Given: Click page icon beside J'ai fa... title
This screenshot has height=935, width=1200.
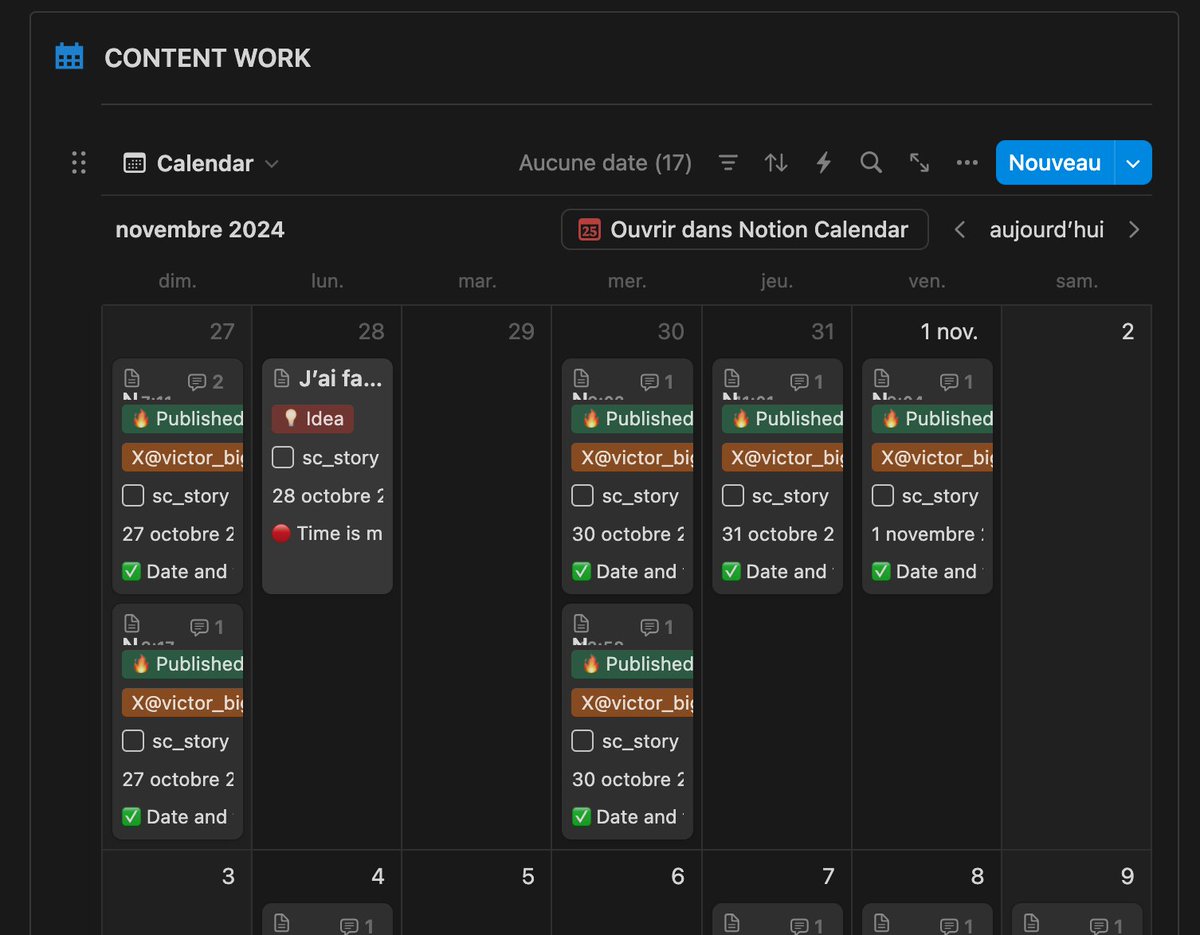Looking at the screenshot, I should click(x=281, y=379).
